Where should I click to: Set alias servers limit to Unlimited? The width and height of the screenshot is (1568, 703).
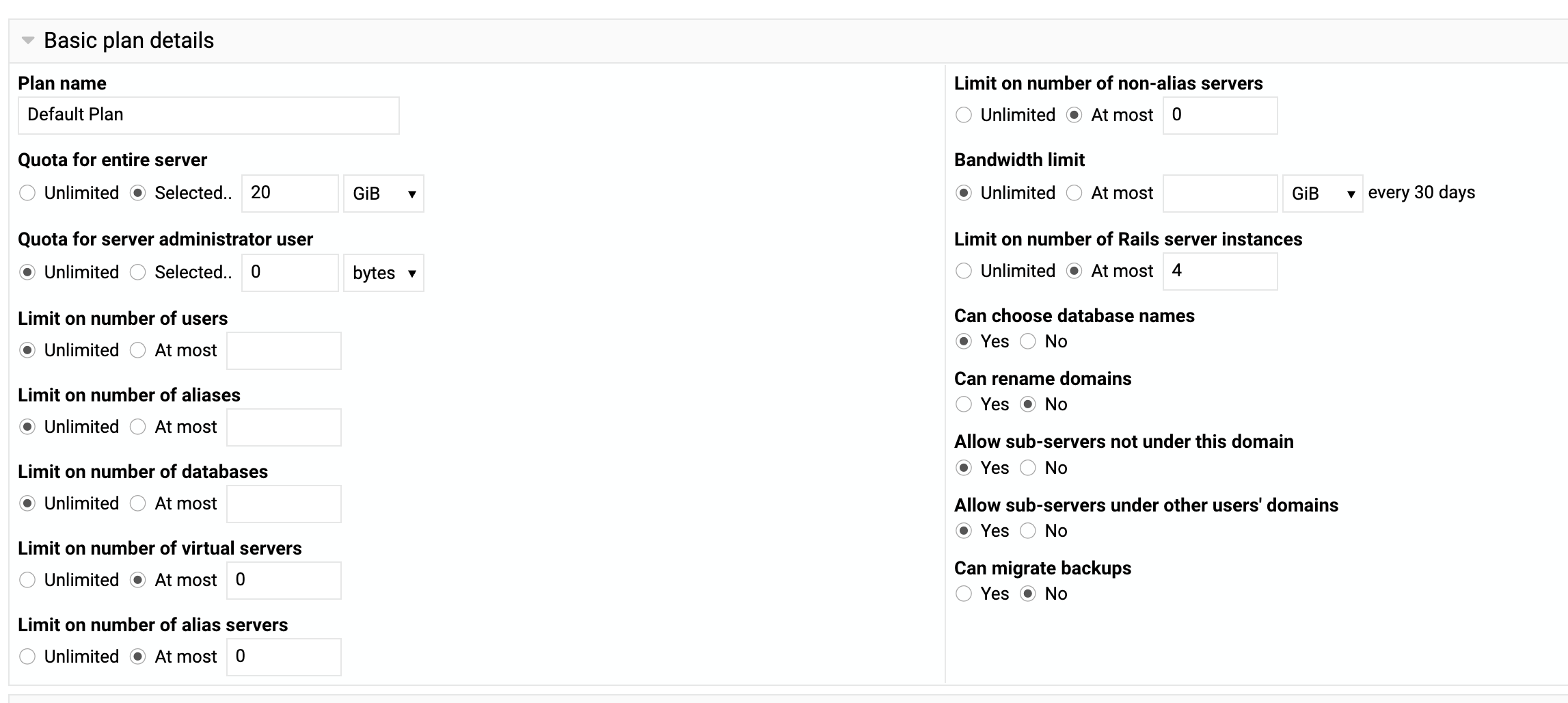[x=27, y=657]
